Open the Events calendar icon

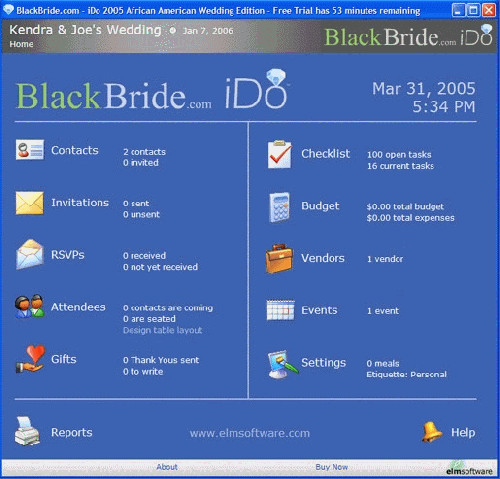[280, 310]
